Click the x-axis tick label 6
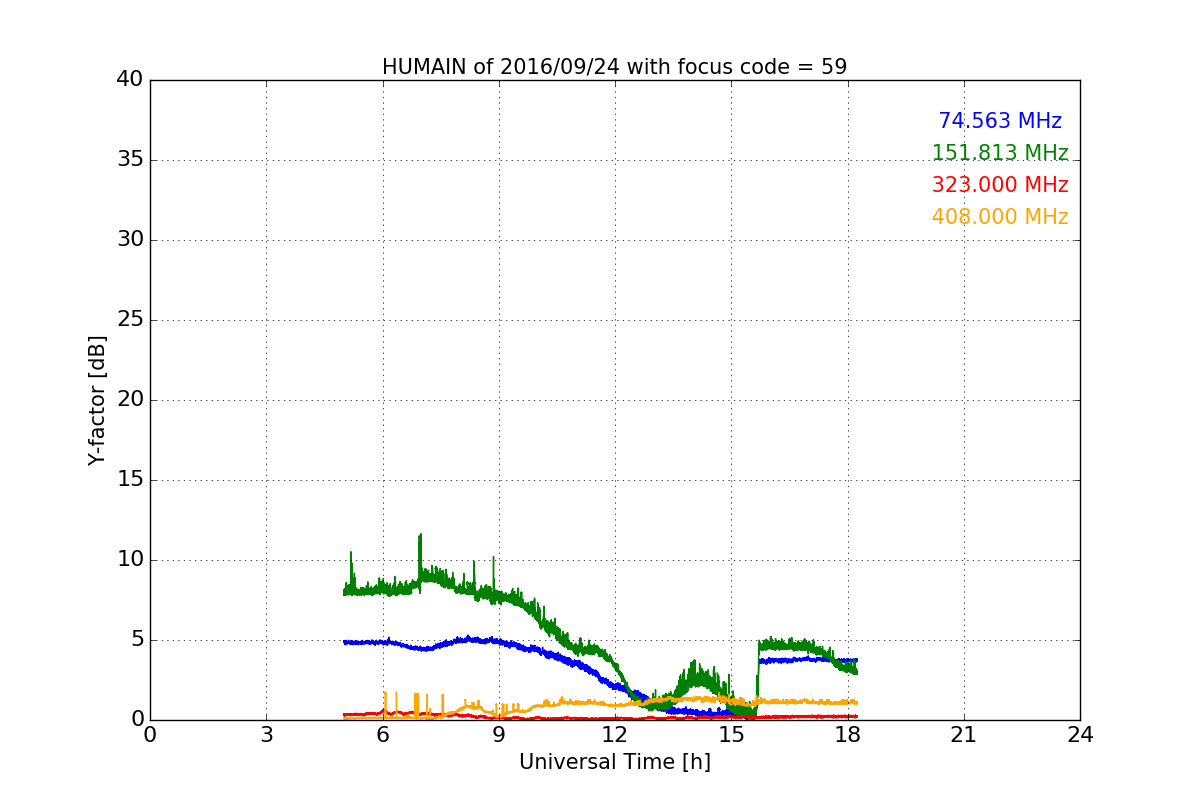 tap(382, 734)
